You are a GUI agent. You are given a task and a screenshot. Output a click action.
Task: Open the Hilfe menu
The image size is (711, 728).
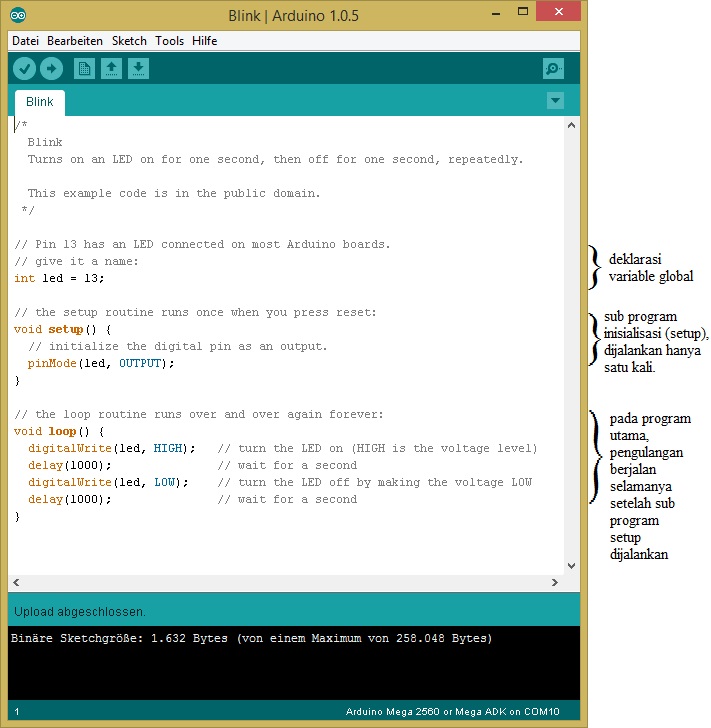pos(204,41)
